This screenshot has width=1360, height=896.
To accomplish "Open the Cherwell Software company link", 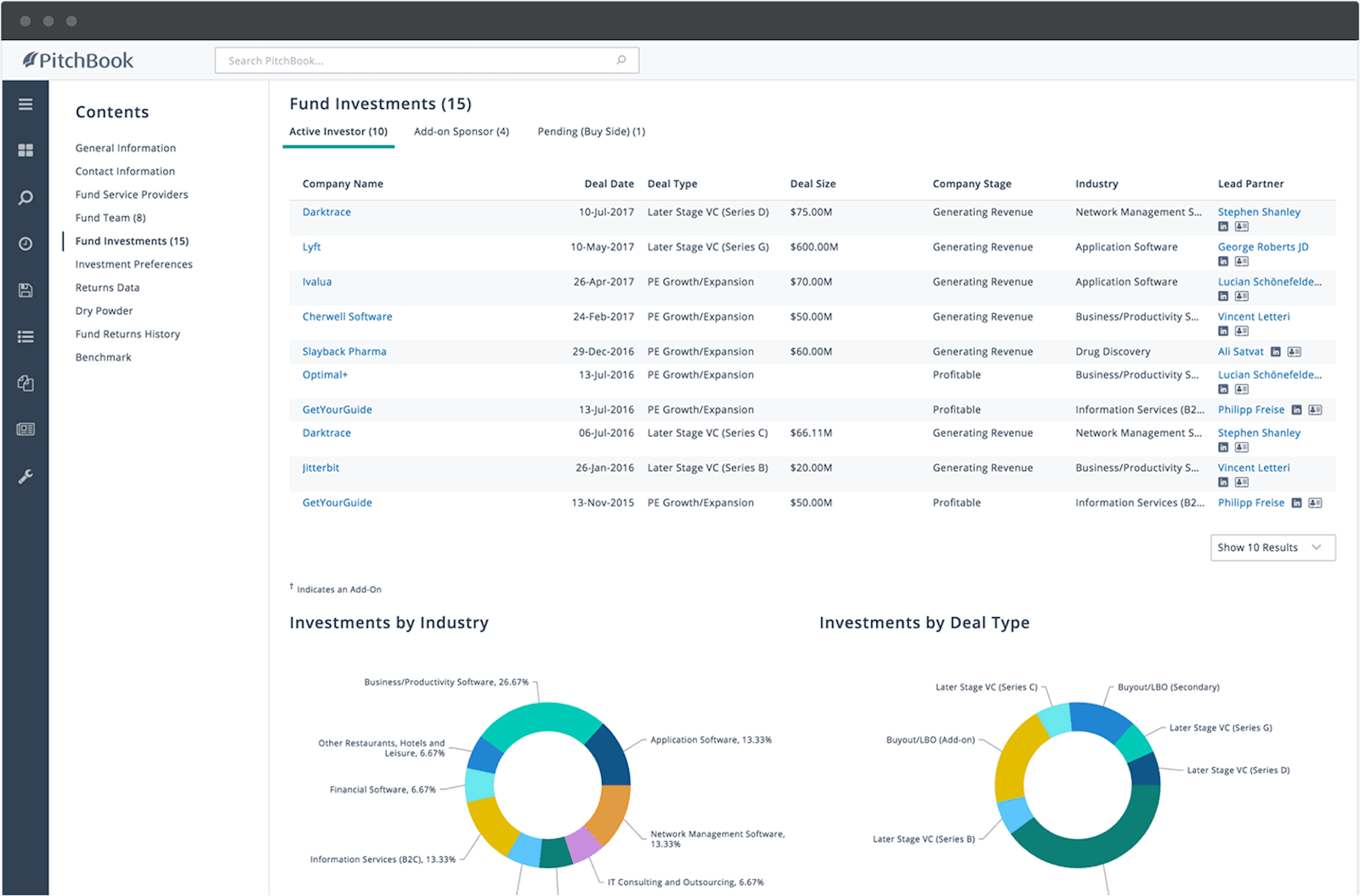I will click(347, 317).
